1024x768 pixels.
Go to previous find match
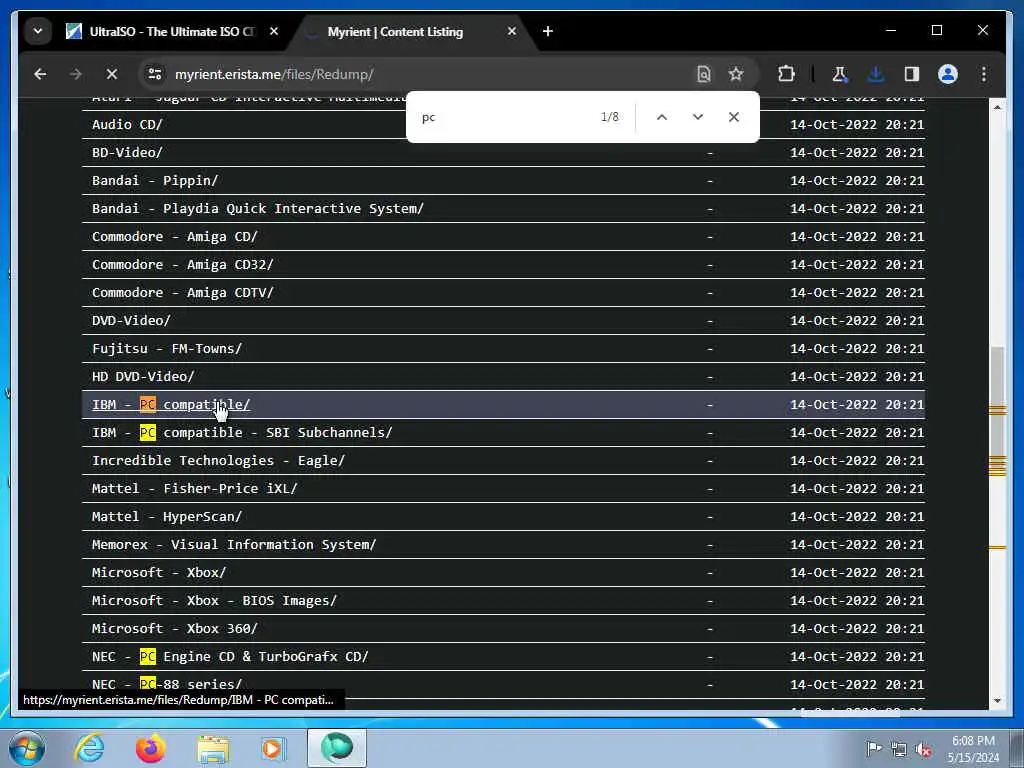point(662,117)
